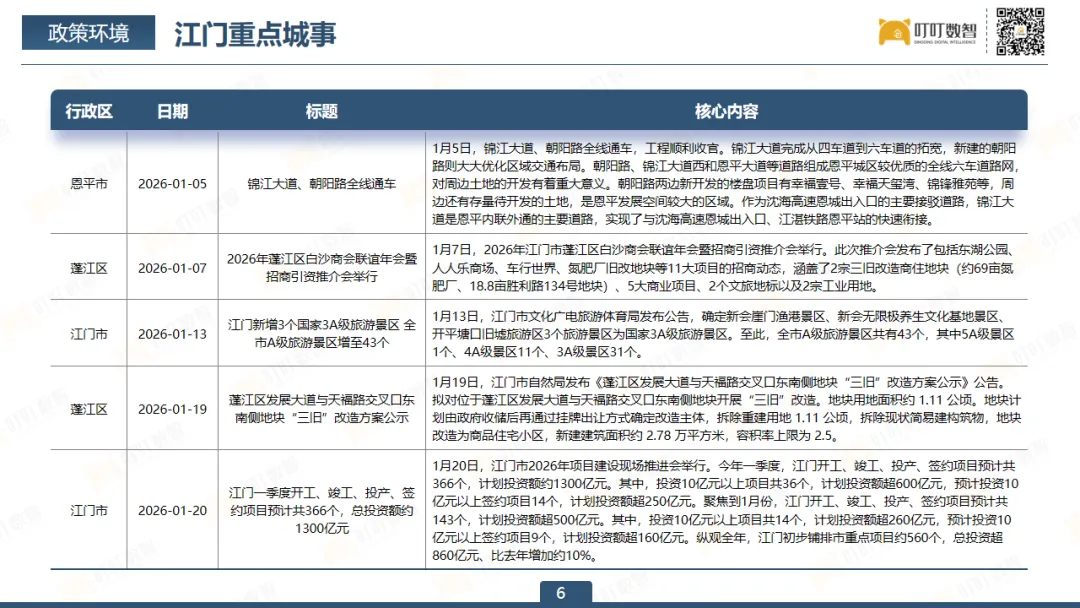Click the 蓬江区 cell in 2026-01-19 row
This screenshot has height=608, width=1080.
click(x=89, y=409)
